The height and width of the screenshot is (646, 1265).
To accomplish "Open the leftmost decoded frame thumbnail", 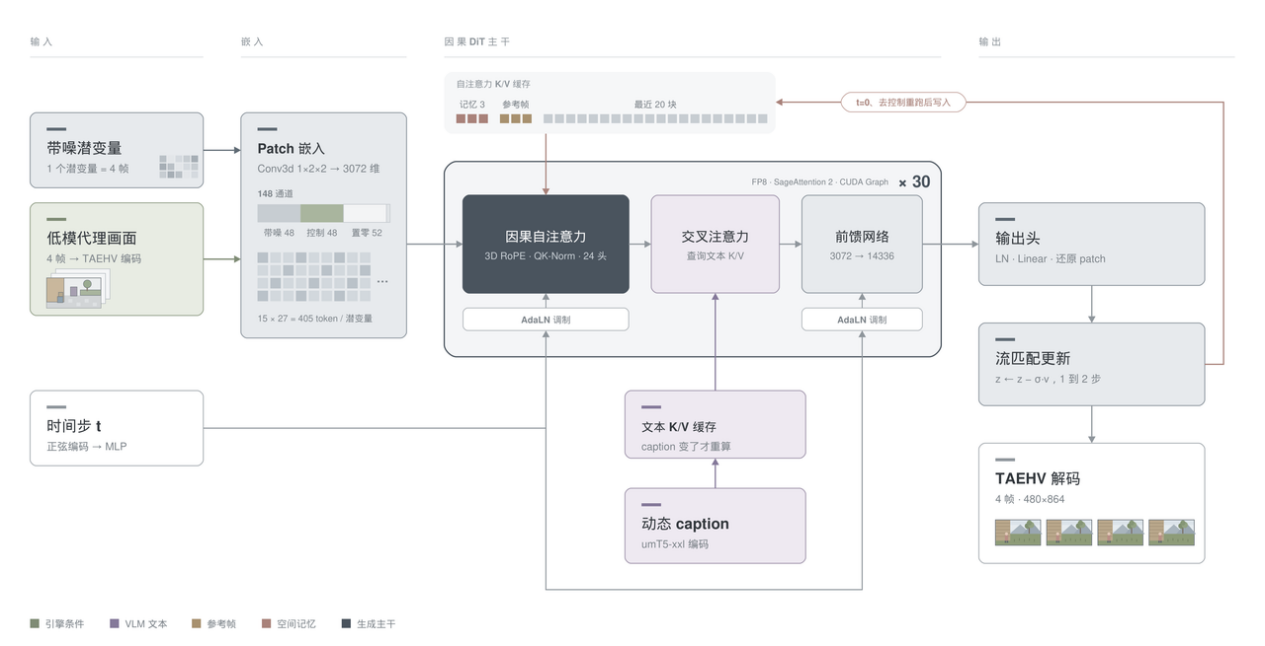I will [1017, 532].
